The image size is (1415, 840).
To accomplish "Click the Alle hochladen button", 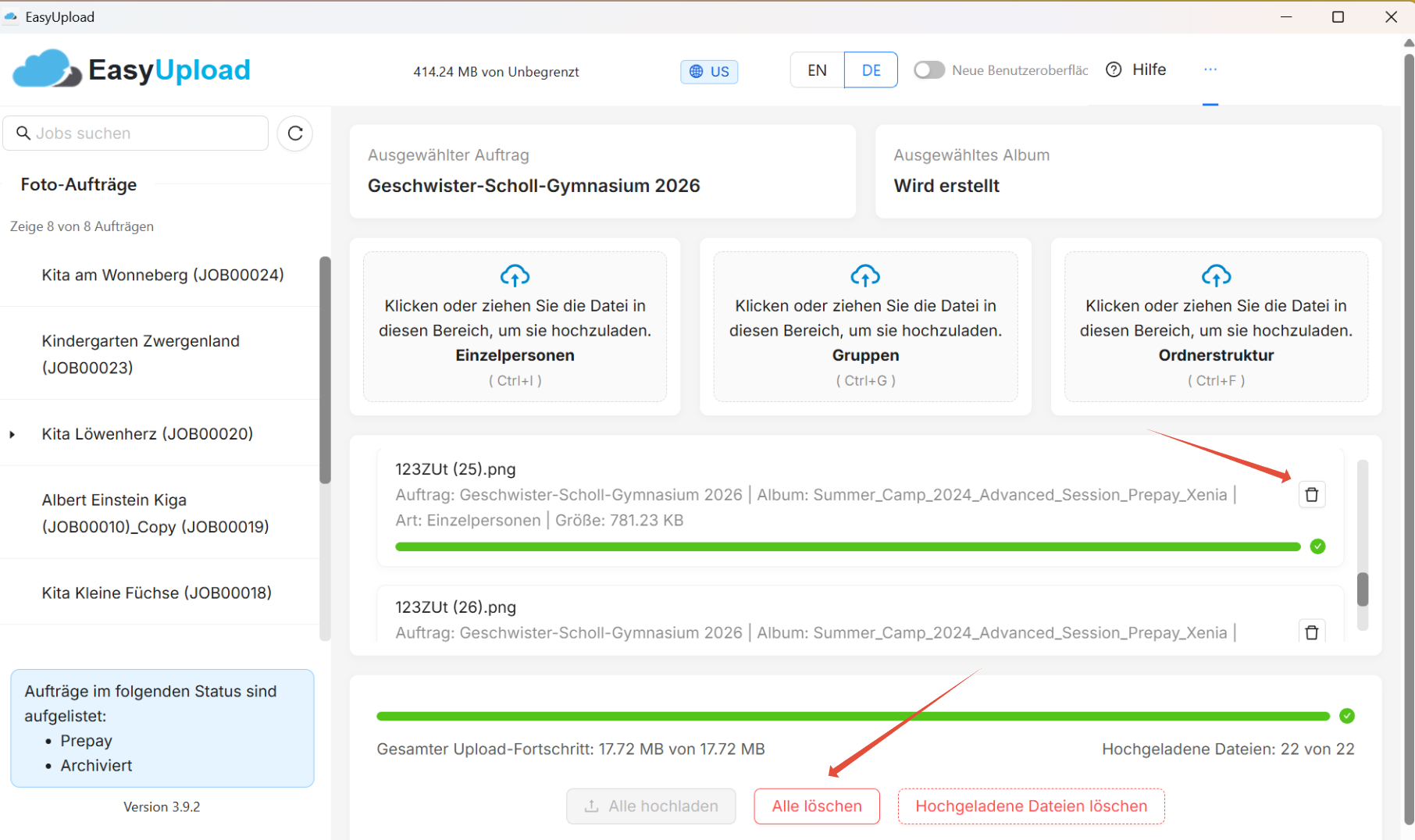I will 651,806.
